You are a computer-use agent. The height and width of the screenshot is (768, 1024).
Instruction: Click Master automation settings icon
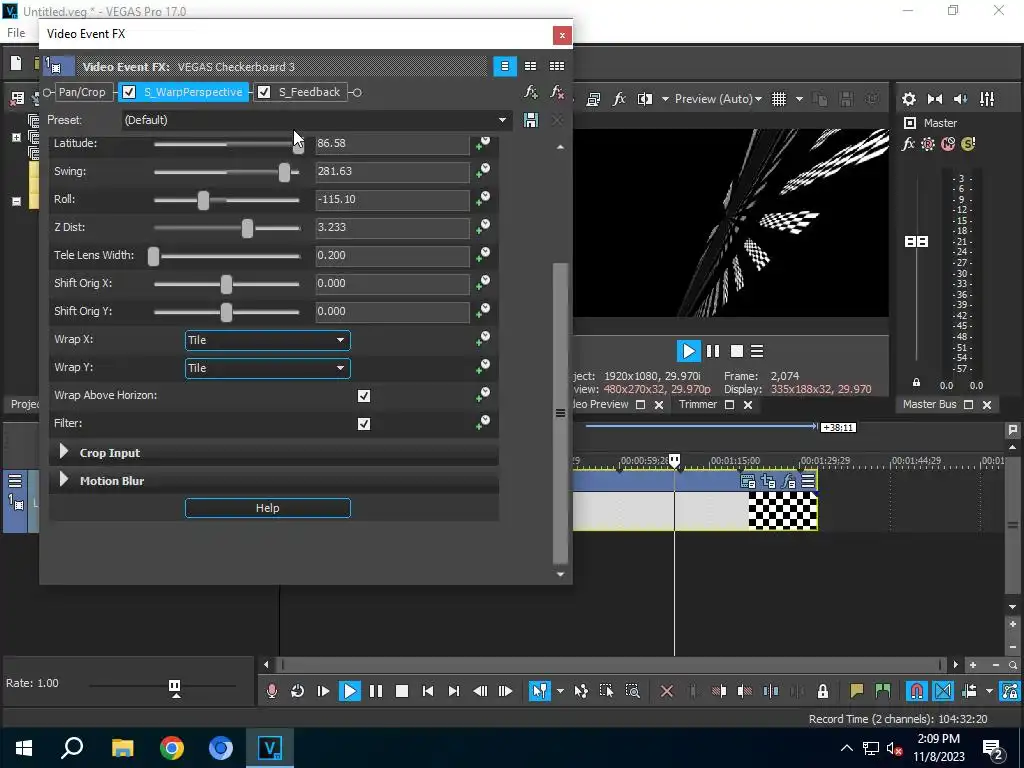pos(928,144)
